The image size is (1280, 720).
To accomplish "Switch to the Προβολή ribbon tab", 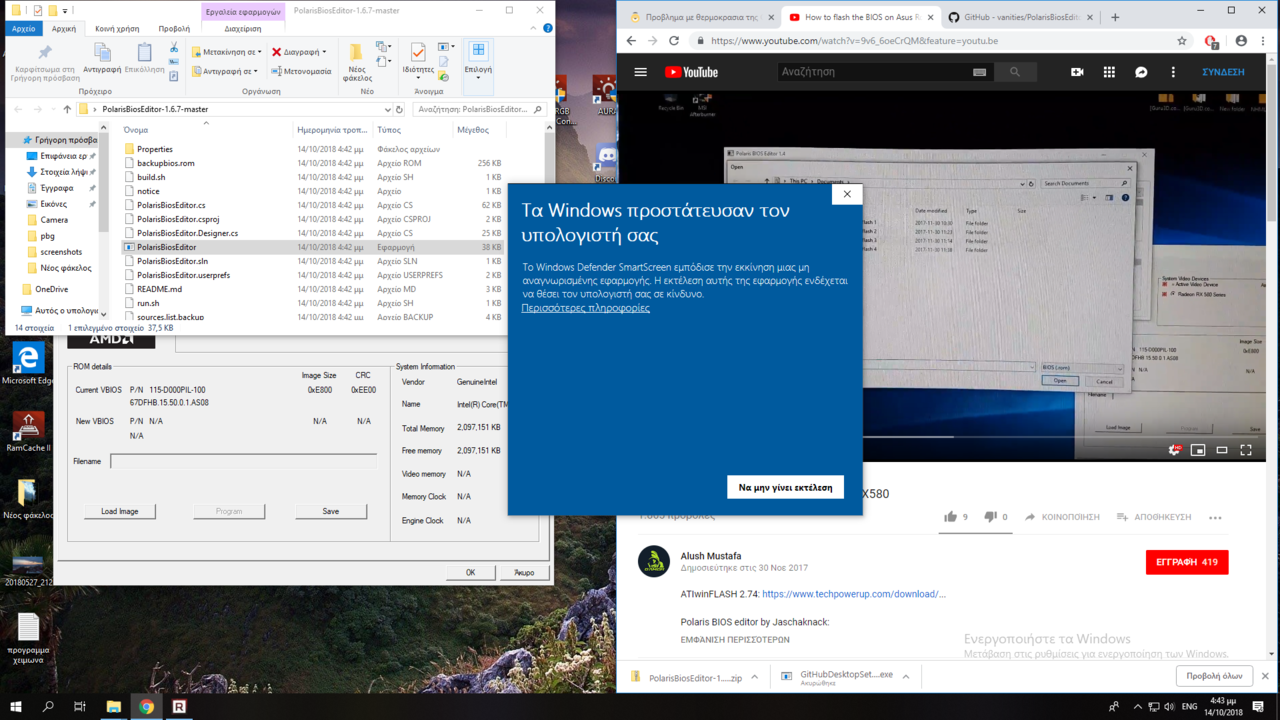I will pyautogui.click(x=174, y=29).
